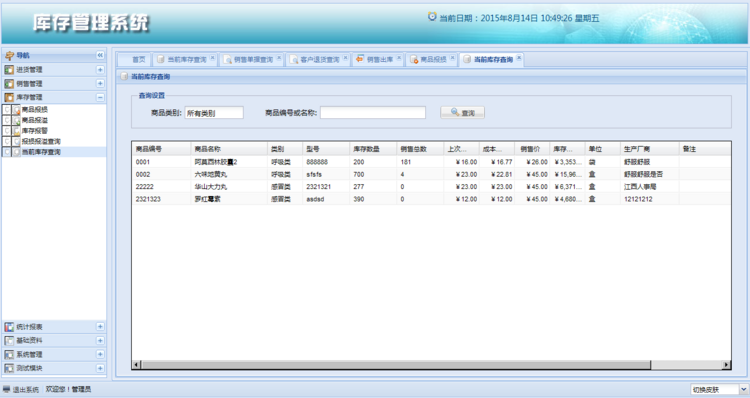
Task: Click the 进货管理 panel icon
Action: click(9, 70)
